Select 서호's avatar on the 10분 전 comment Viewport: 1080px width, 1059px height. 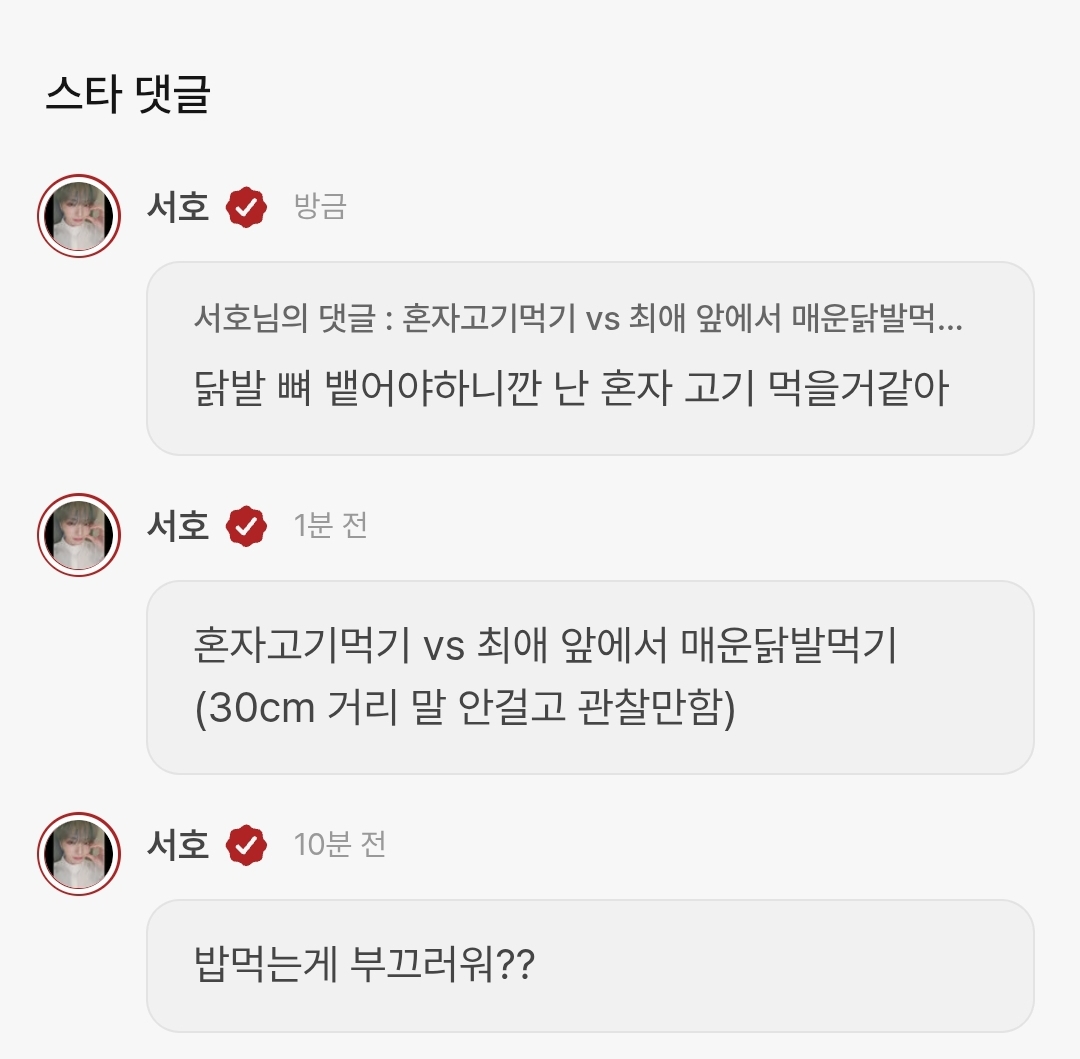[x=79, y=854]
